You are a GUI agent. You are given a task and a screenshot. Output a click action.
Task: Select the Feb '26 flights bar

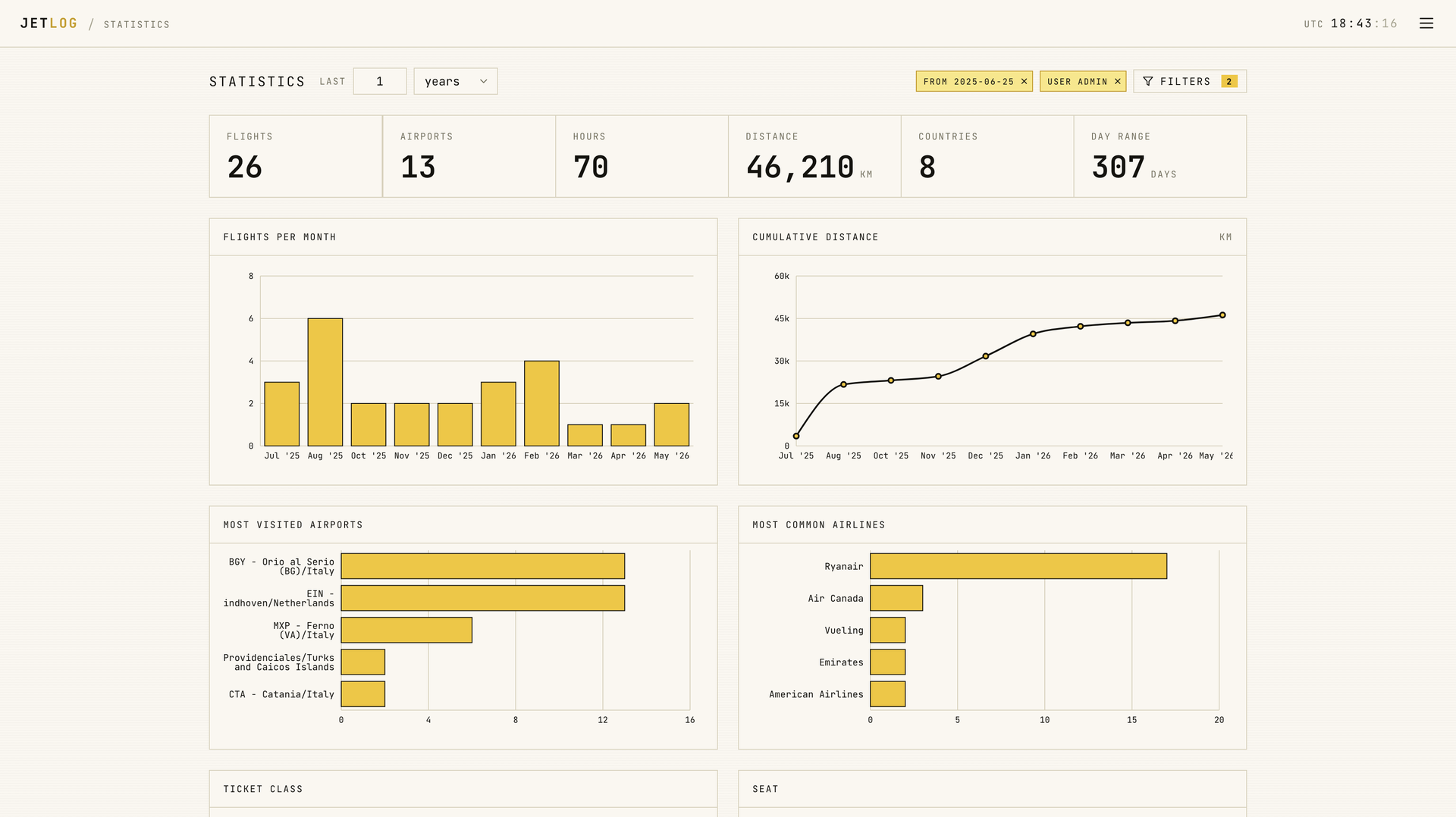541,403
